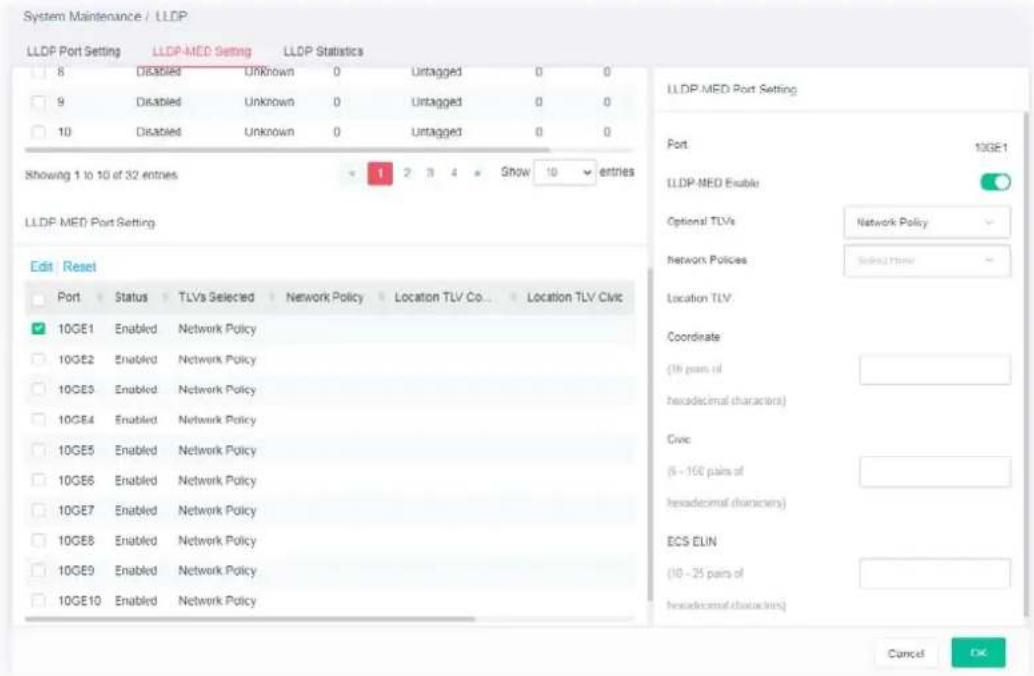This screenshot has height=676, width=1034.
Task: Sort by the Port column header
Action: tap(69, 297)
